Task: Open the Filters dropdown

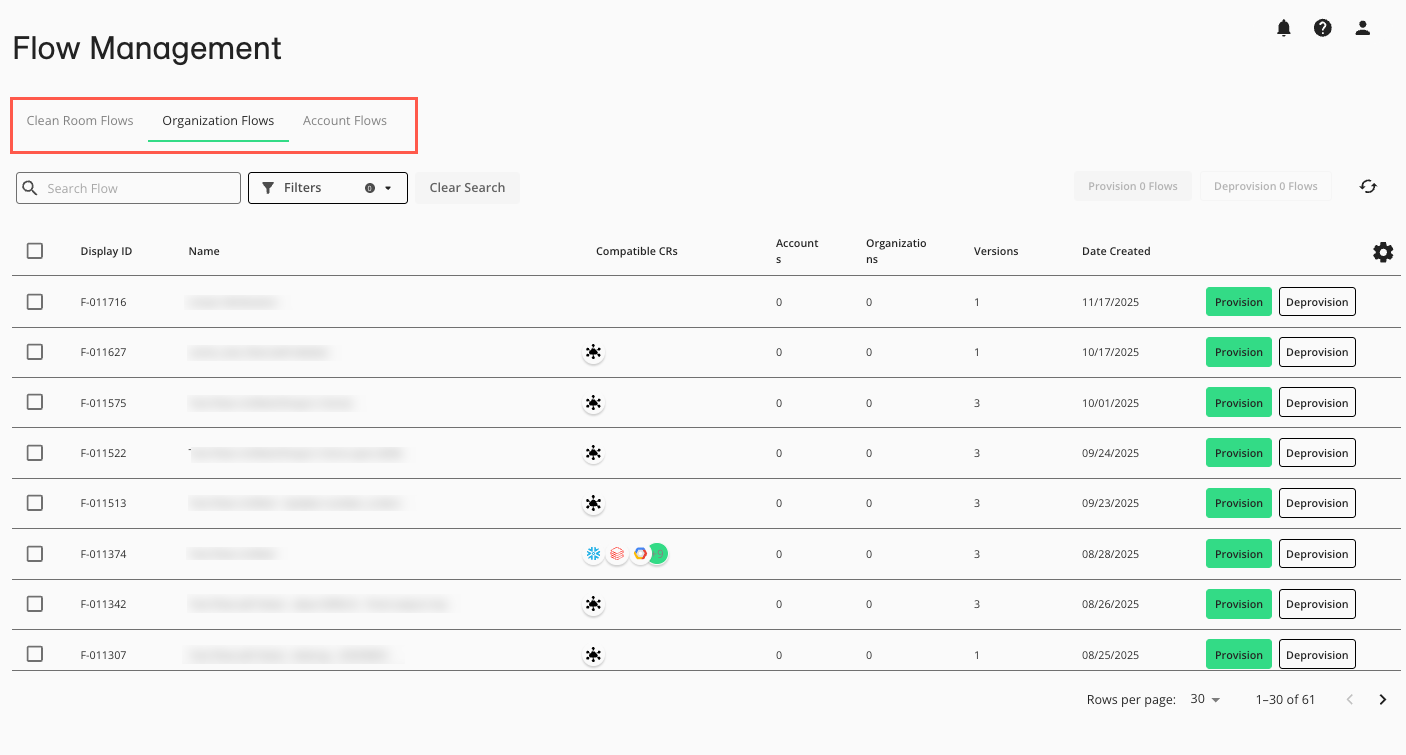Action: (x=328, y=188)
